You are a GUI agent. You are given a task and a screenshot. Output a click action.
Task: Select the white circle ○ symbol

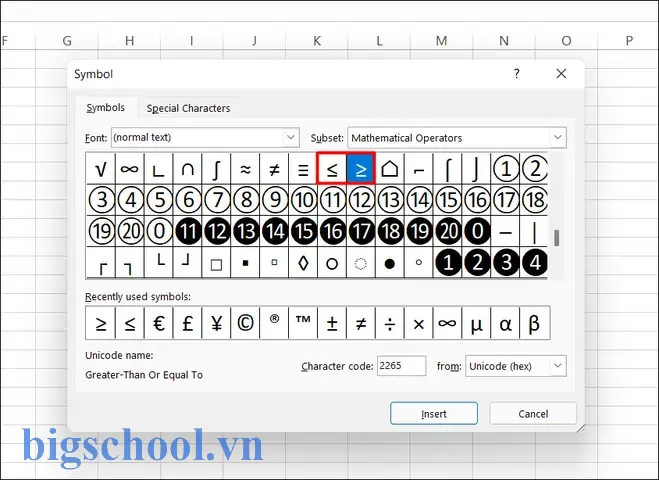(332, 263)
